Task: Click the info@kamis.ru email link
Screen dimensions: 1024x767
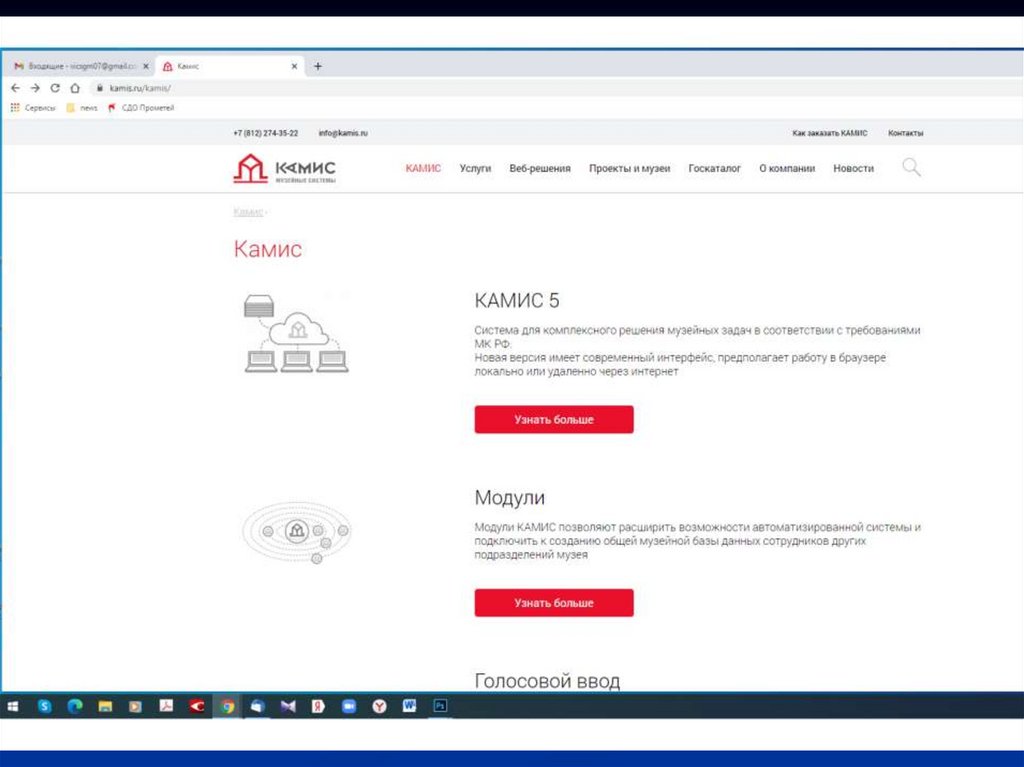Action: 343,133
